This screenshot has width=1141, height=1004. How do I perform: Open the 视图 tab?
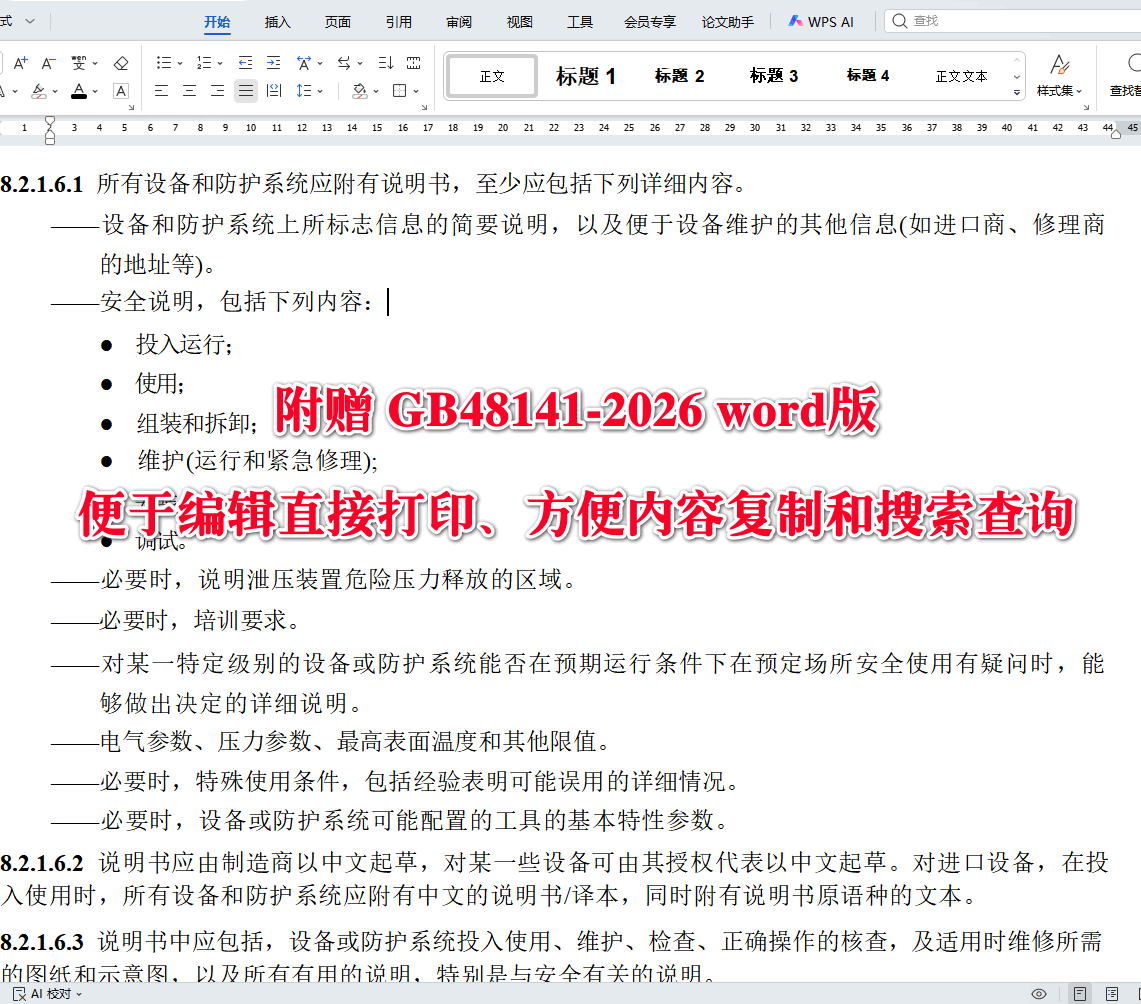pos(520,22)
